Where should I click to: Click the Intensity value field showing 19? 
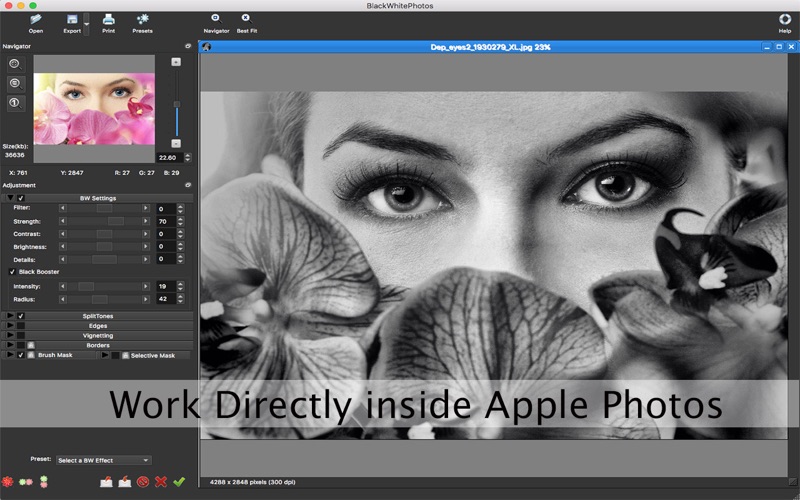click(166, 286)
